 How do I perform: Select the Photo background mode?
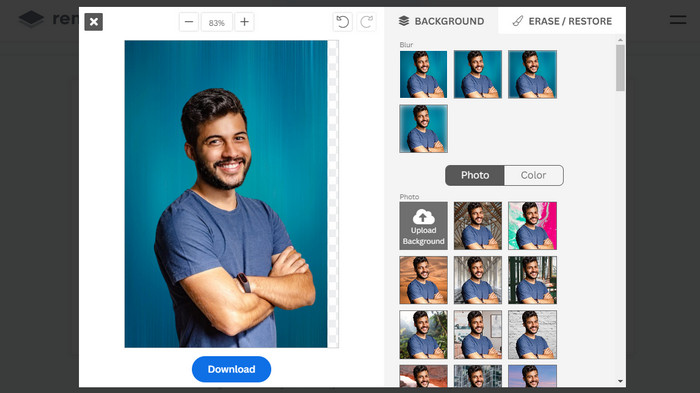[x=475, y=175]
